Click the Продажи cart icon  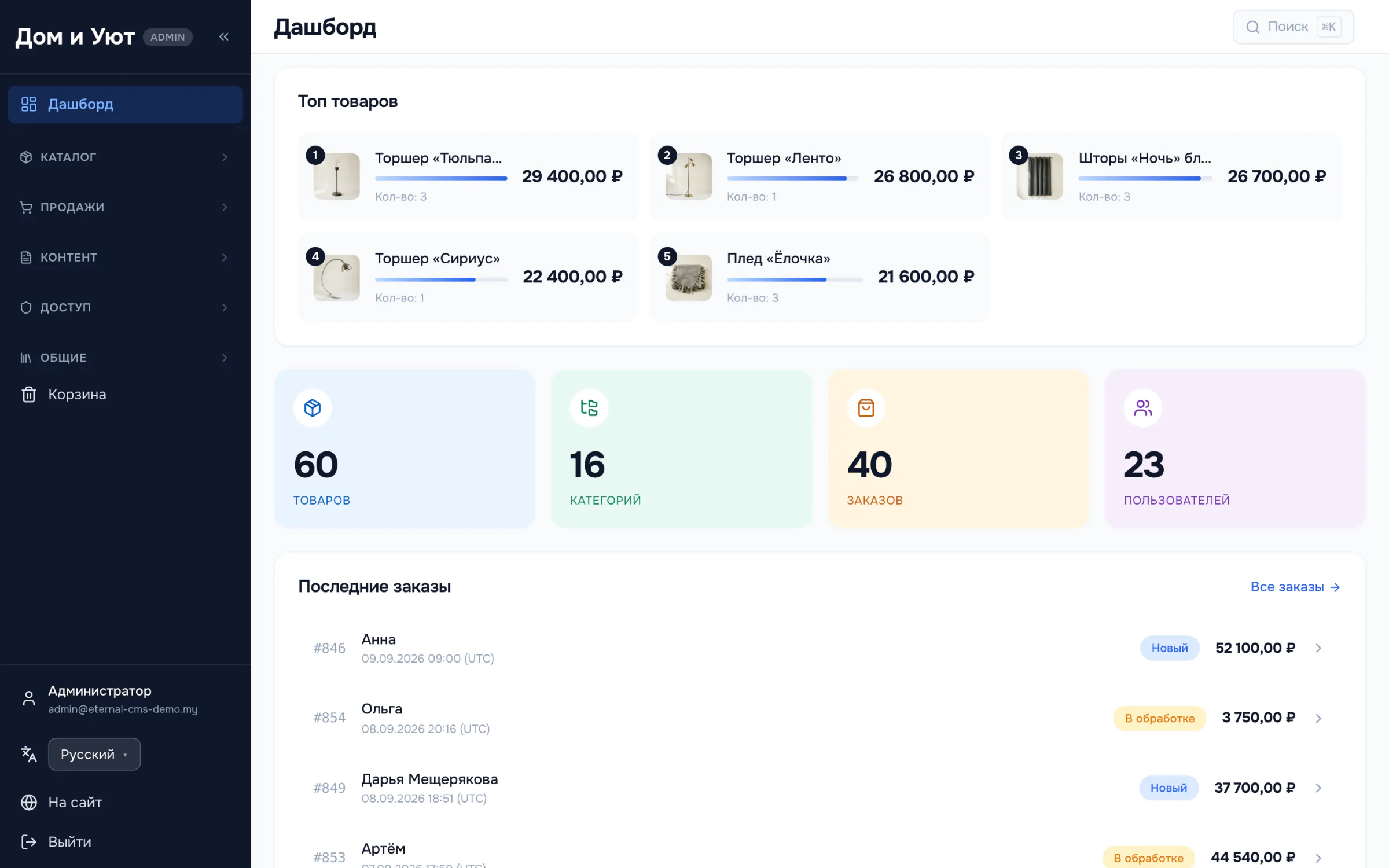click(26, 207)
